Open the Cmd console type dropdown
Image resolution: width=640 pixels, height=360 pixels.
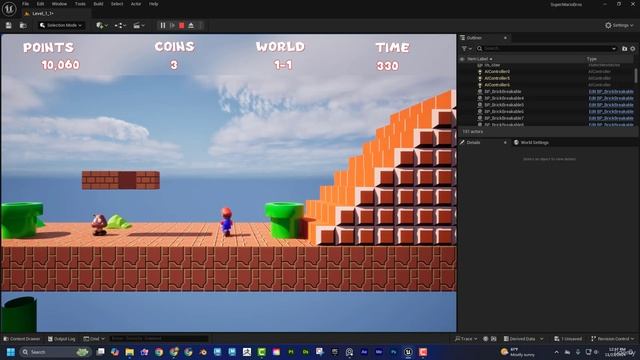click(94, 339)
